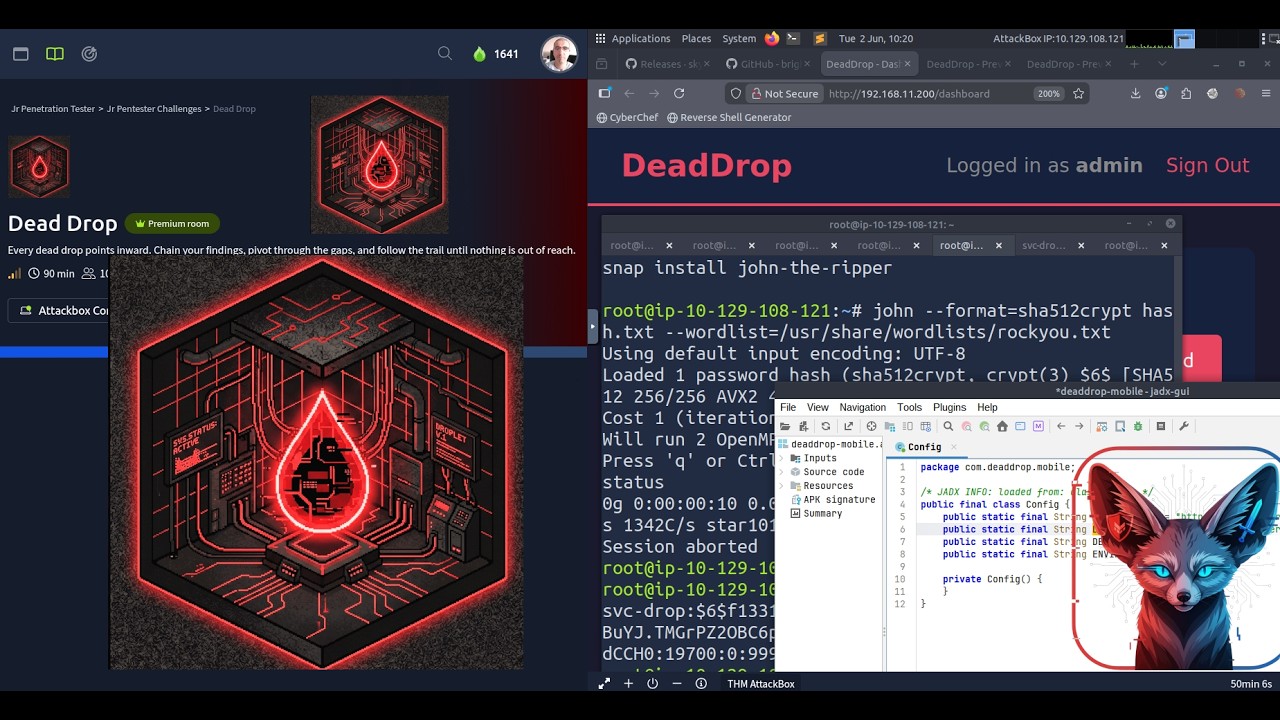Open jadx log viewer icon

[x=1160, y=426]
